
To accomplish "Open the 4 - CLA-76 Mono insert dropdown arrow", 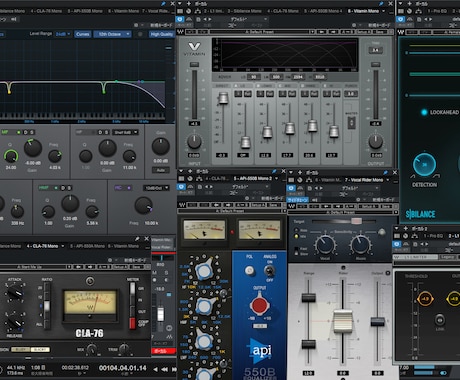I will click(63, 246).
